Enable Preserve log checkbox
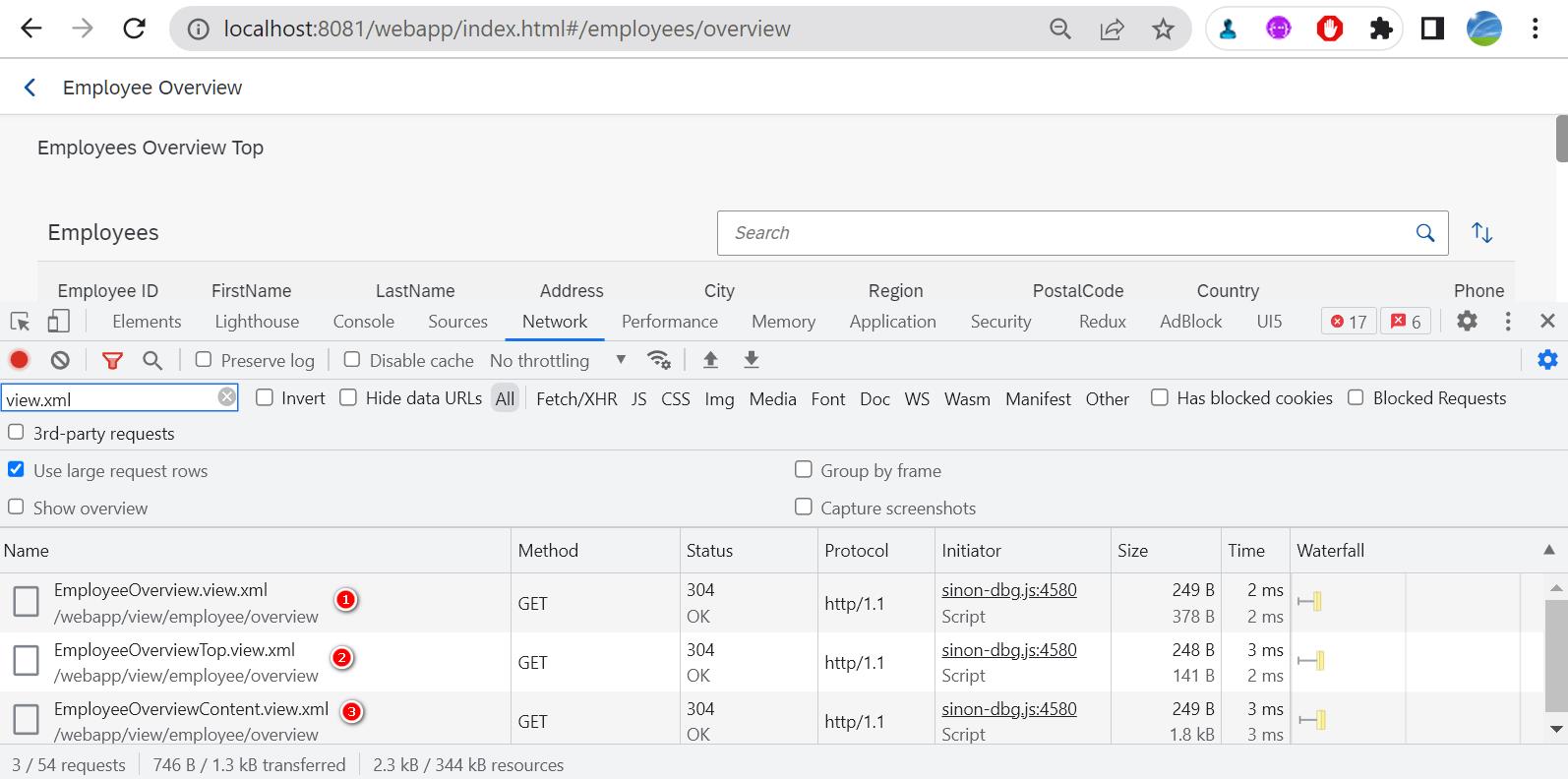The height and width of the screenshot is (779, 1568). [204, 360]
